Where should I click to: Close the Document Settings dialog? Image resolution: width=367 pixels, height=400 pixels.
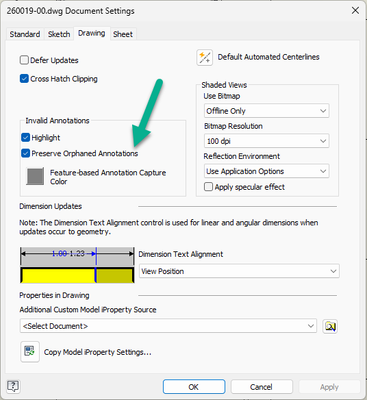click(355, 11)
